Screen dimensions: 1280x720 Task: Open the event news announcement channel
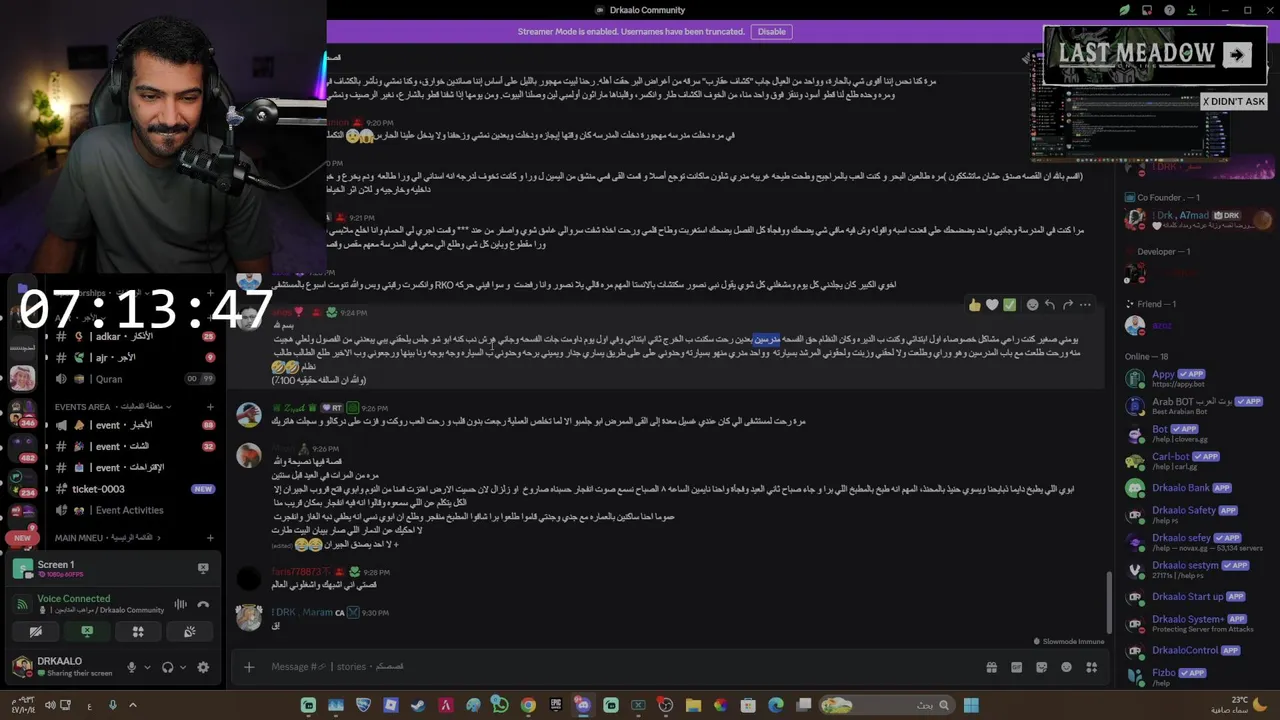point(135,425)
